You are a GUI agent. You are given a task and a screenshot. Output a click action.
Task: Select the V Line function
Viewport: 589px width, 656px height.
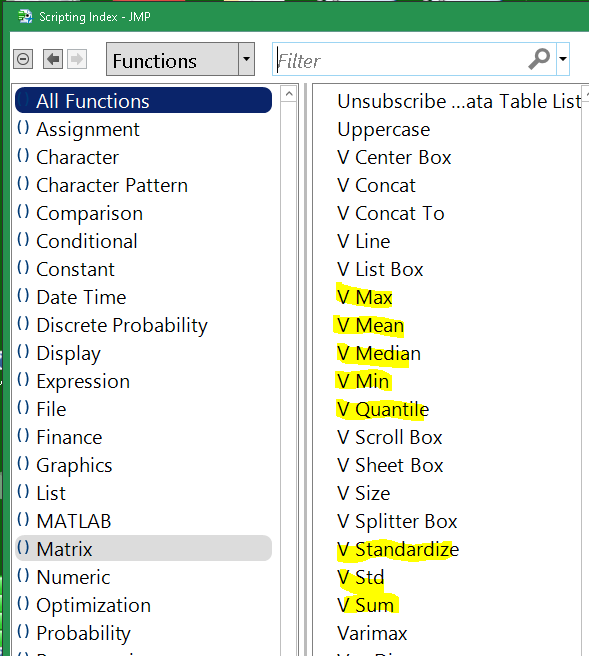(364, 241)
